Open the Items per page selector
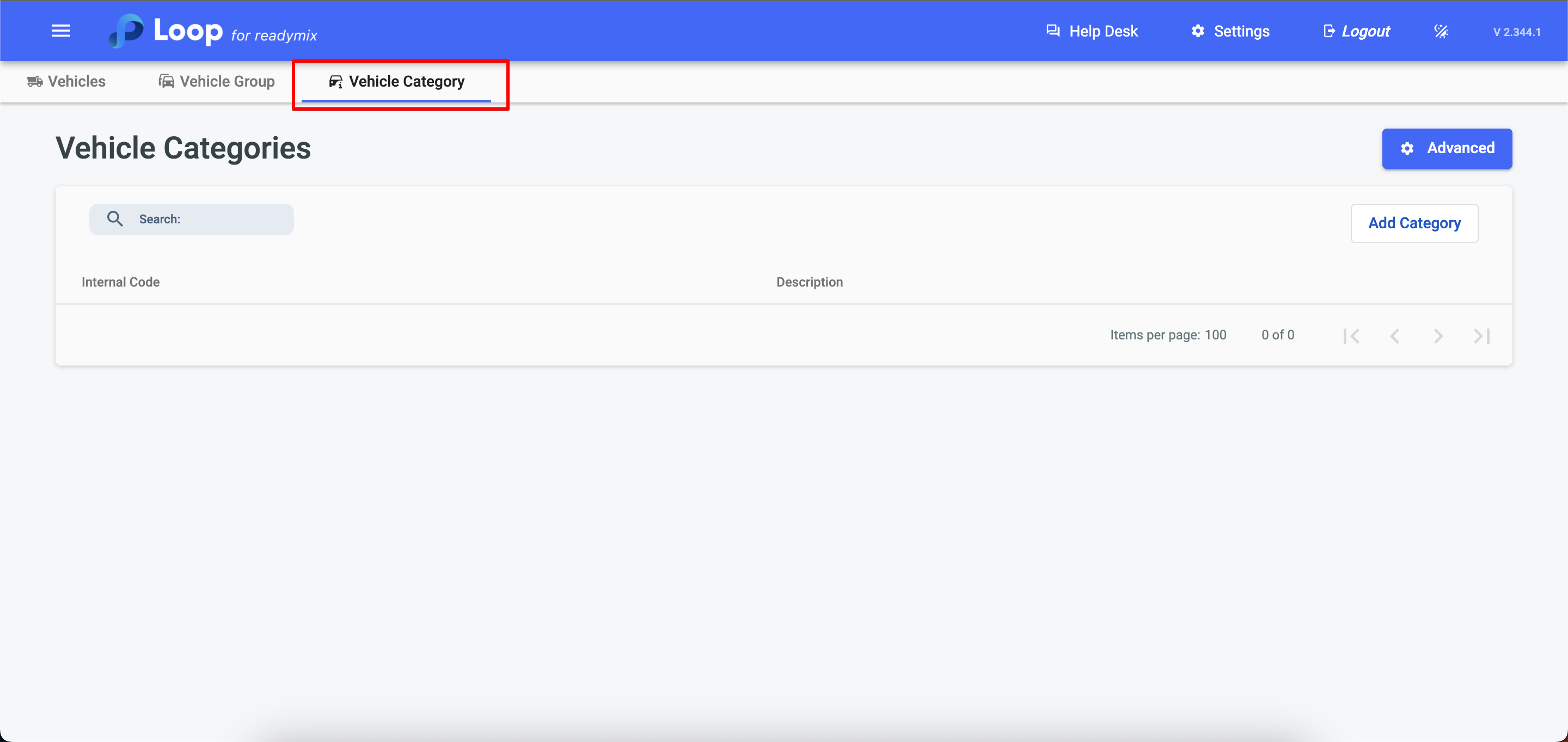The image size is (1568, 742). point(1215,335)
